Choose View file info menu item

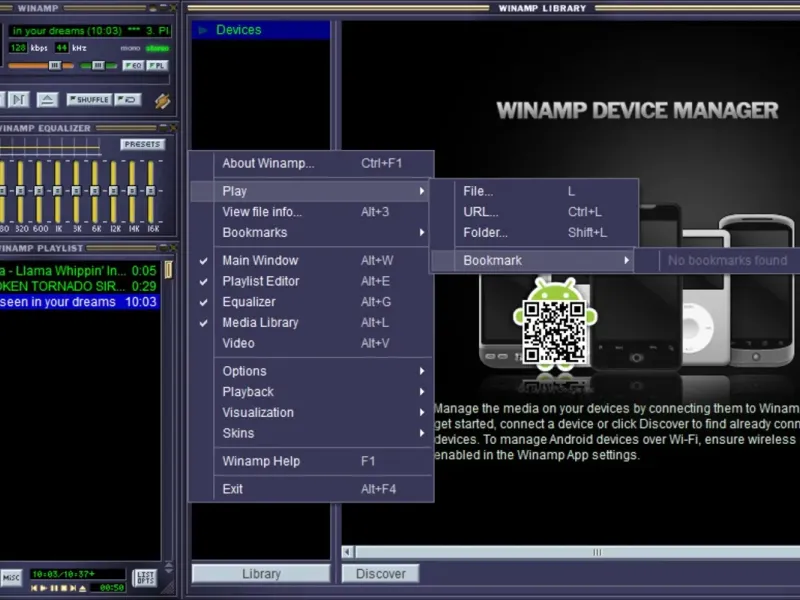tap(312, 212)
